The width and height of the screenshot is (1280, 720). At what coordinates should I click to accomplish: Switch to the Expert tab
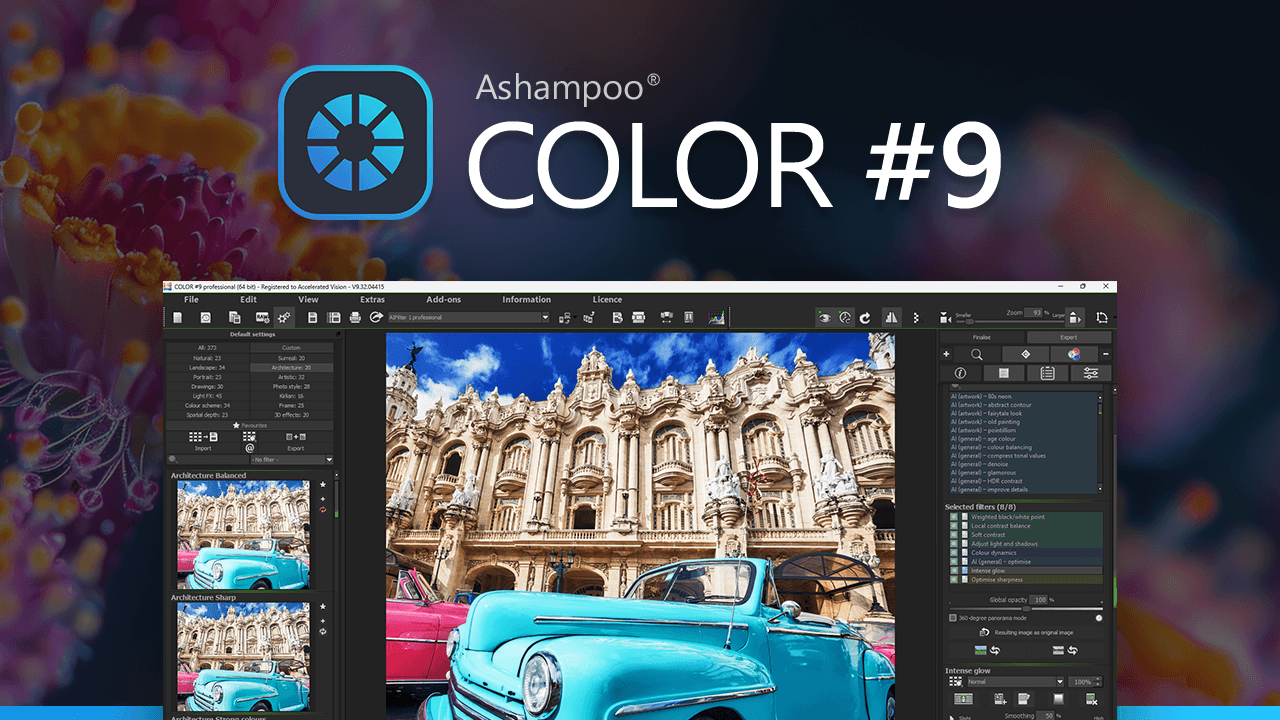click(1068, 338)
